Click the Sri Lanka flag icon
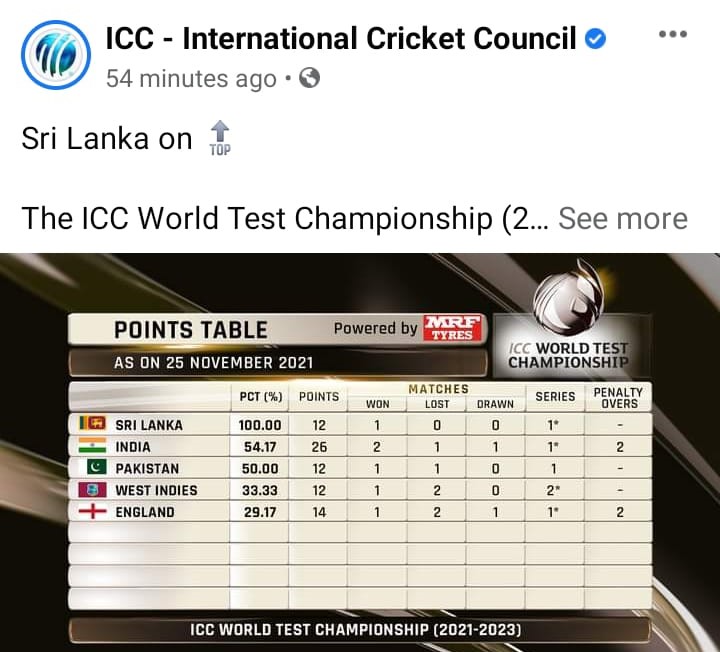Viewport: 720px width, 652px height. coord(92,423)
